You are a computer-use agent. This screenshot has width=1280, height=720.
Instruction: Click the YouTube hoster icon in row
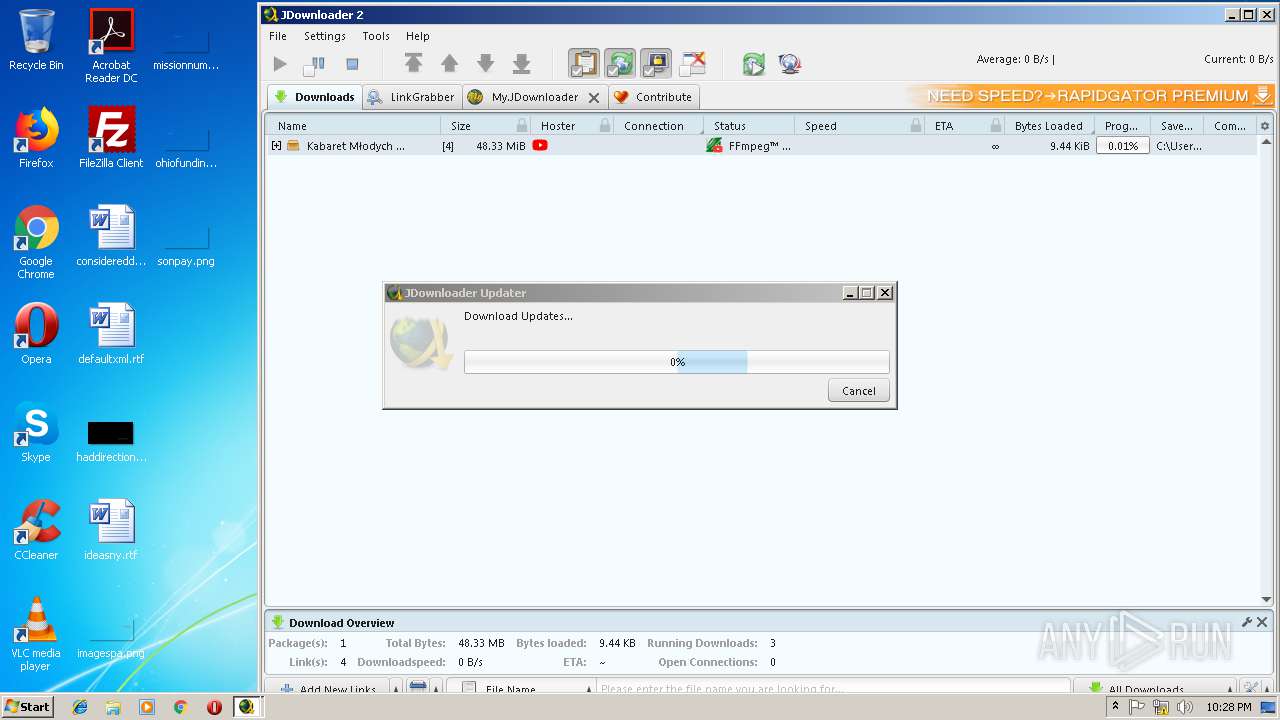tap(540, 145)
